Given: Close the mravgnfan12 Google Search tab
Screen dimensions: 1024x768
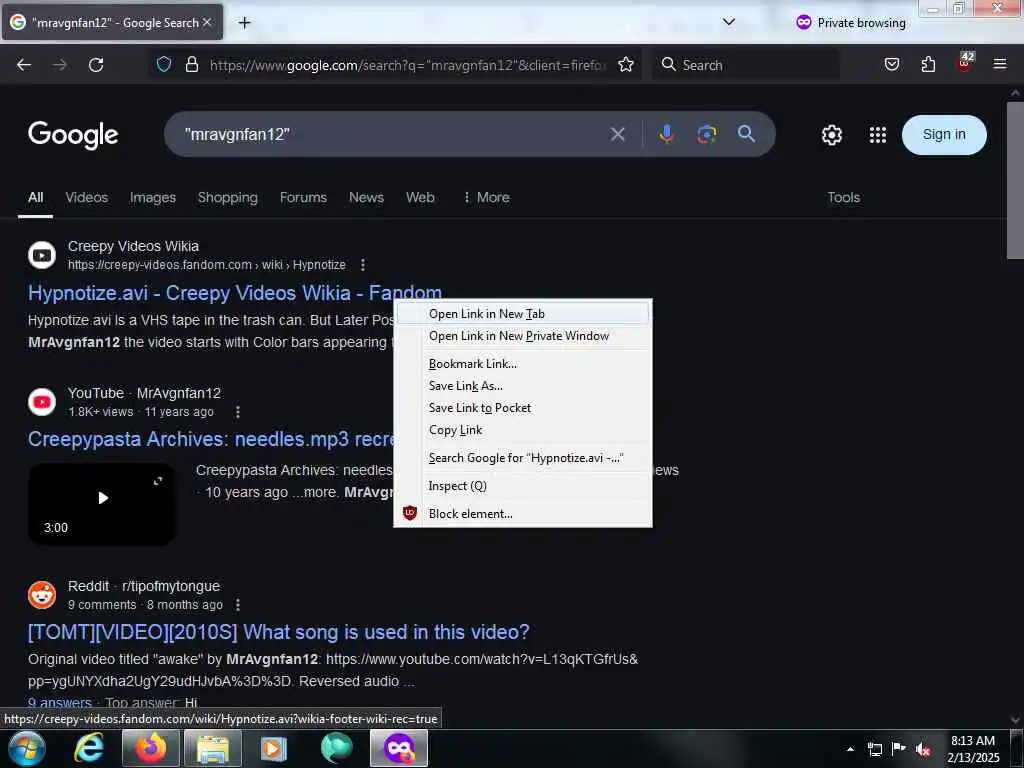Looking at the screenshot, I should (x=207, y=22).
